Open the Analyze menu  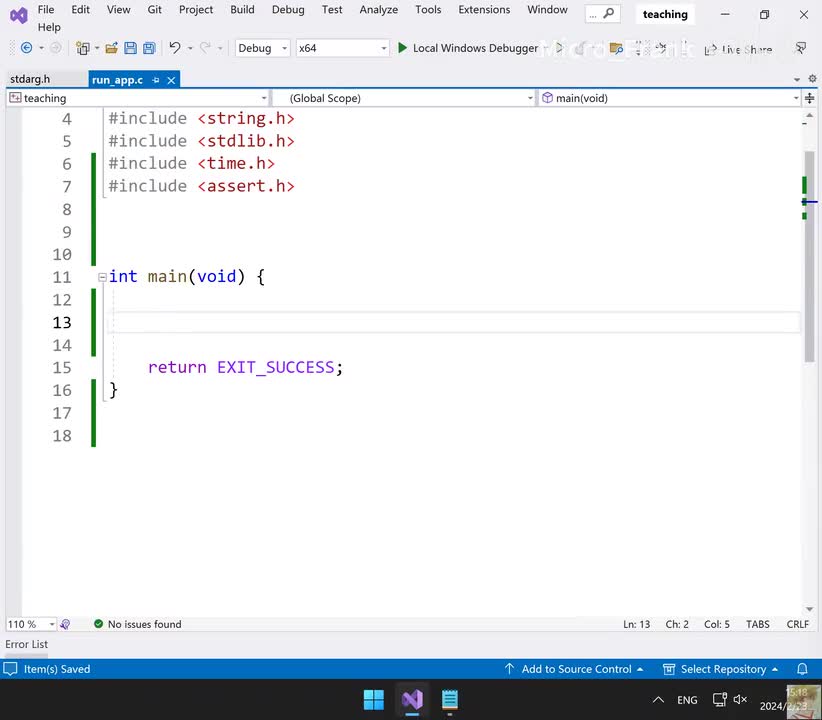[378, 10]
